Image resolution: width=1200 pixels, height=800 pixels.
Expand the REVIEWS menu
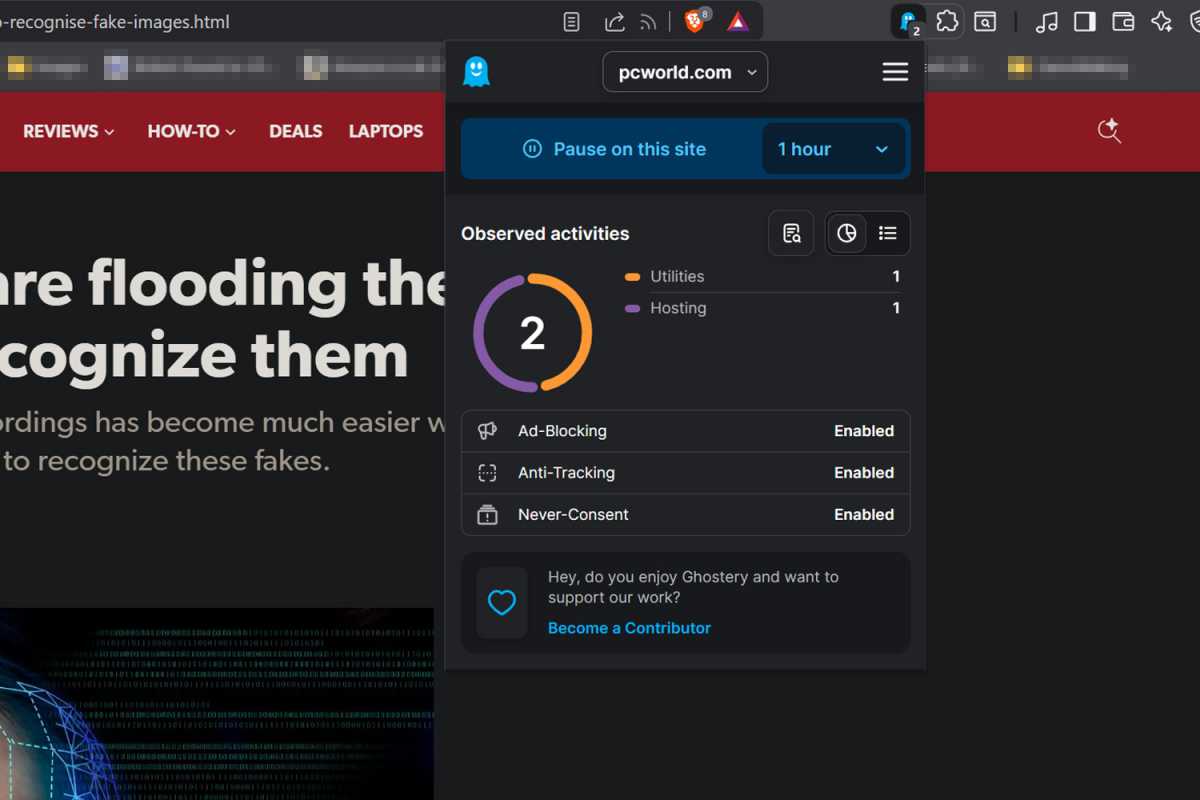[68, 131]
